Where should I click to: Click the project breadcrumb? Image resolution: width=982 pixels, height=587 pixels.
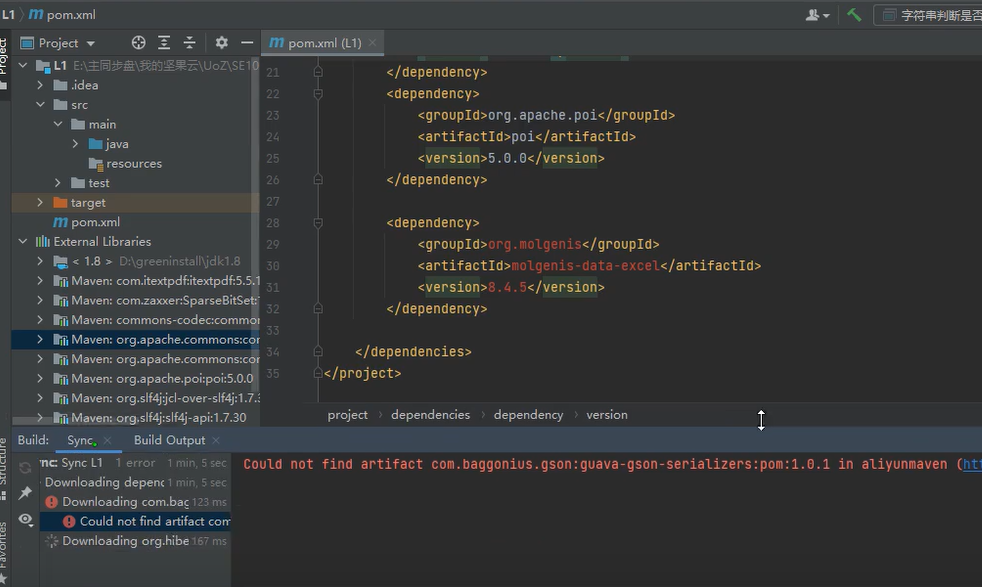pos(348,415)
